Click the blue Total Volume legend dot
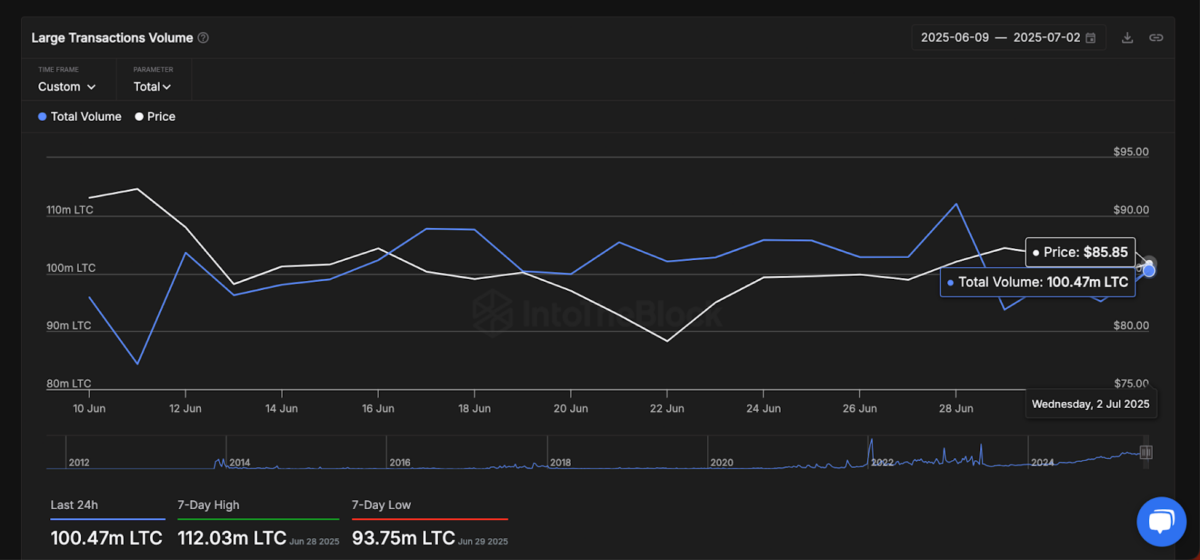1200x560 pixels. pyautogui.click(x=42, y=117)
